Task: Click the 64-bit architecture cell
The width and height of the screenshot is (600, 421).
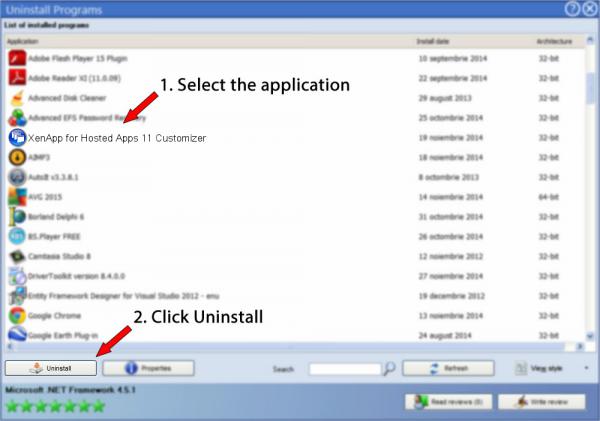Action: [x=549, y=197]
